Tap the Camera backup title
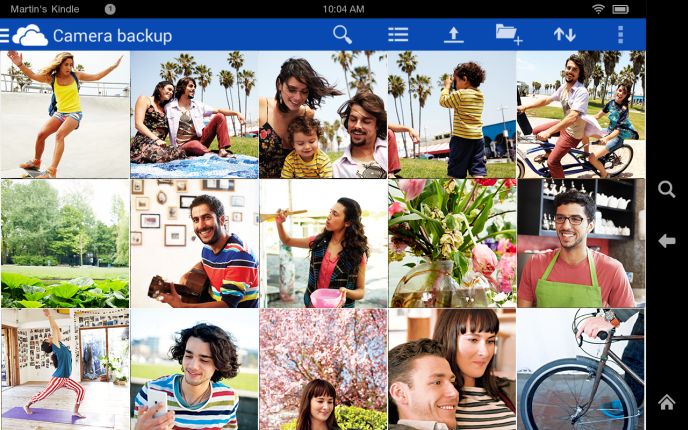Screen dimensions: 688x430 point(112,36)
